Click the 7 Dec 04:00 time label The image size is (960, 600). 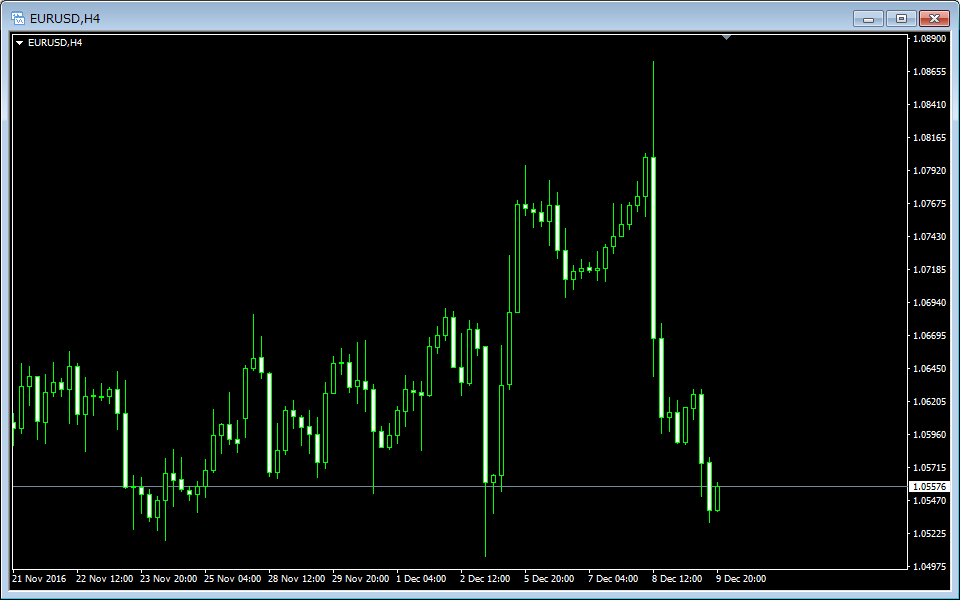(613, 579)
